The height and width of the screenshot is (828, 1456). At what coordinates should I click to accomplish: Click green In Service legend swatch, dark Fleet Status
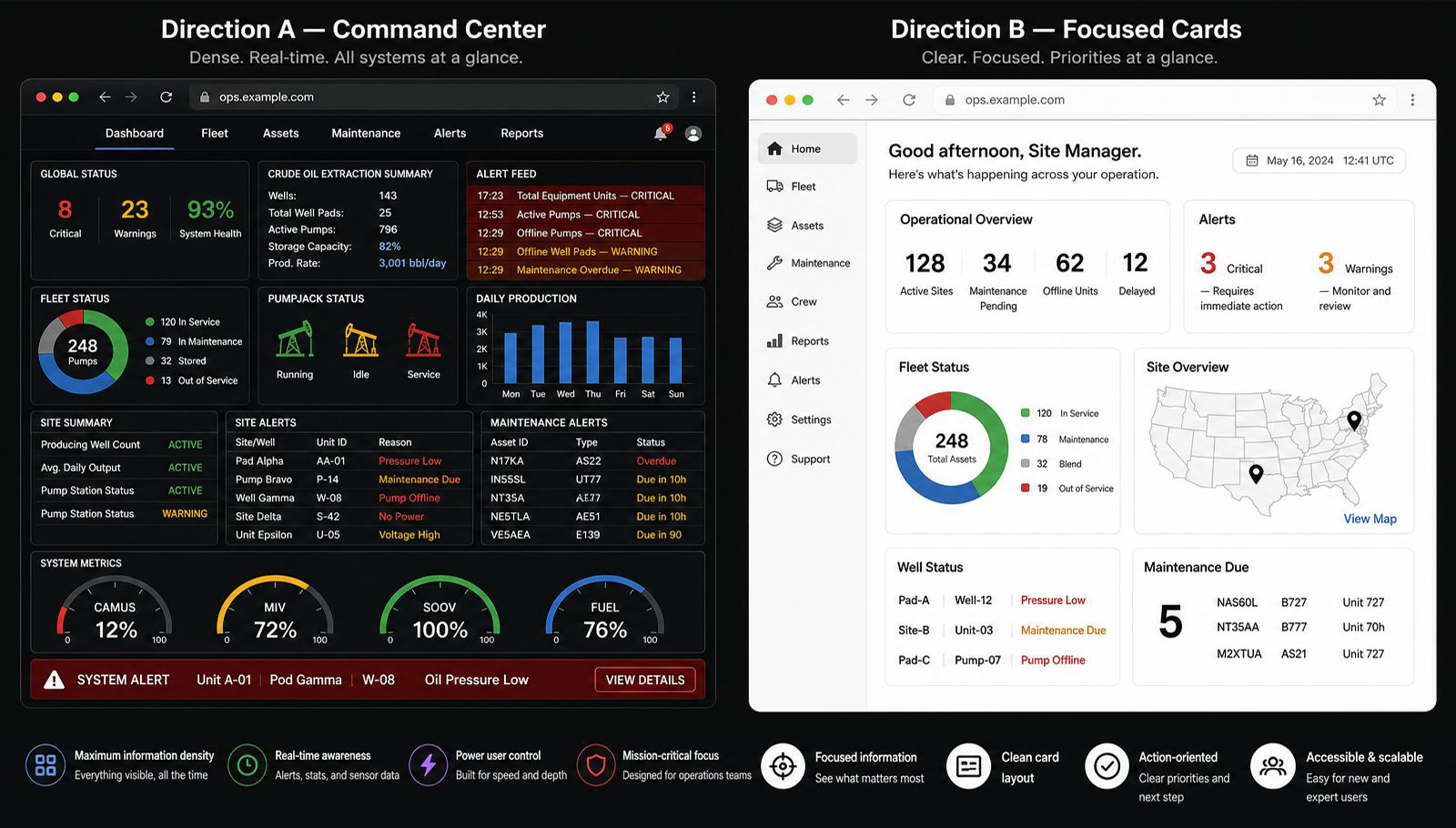(149, 322)
